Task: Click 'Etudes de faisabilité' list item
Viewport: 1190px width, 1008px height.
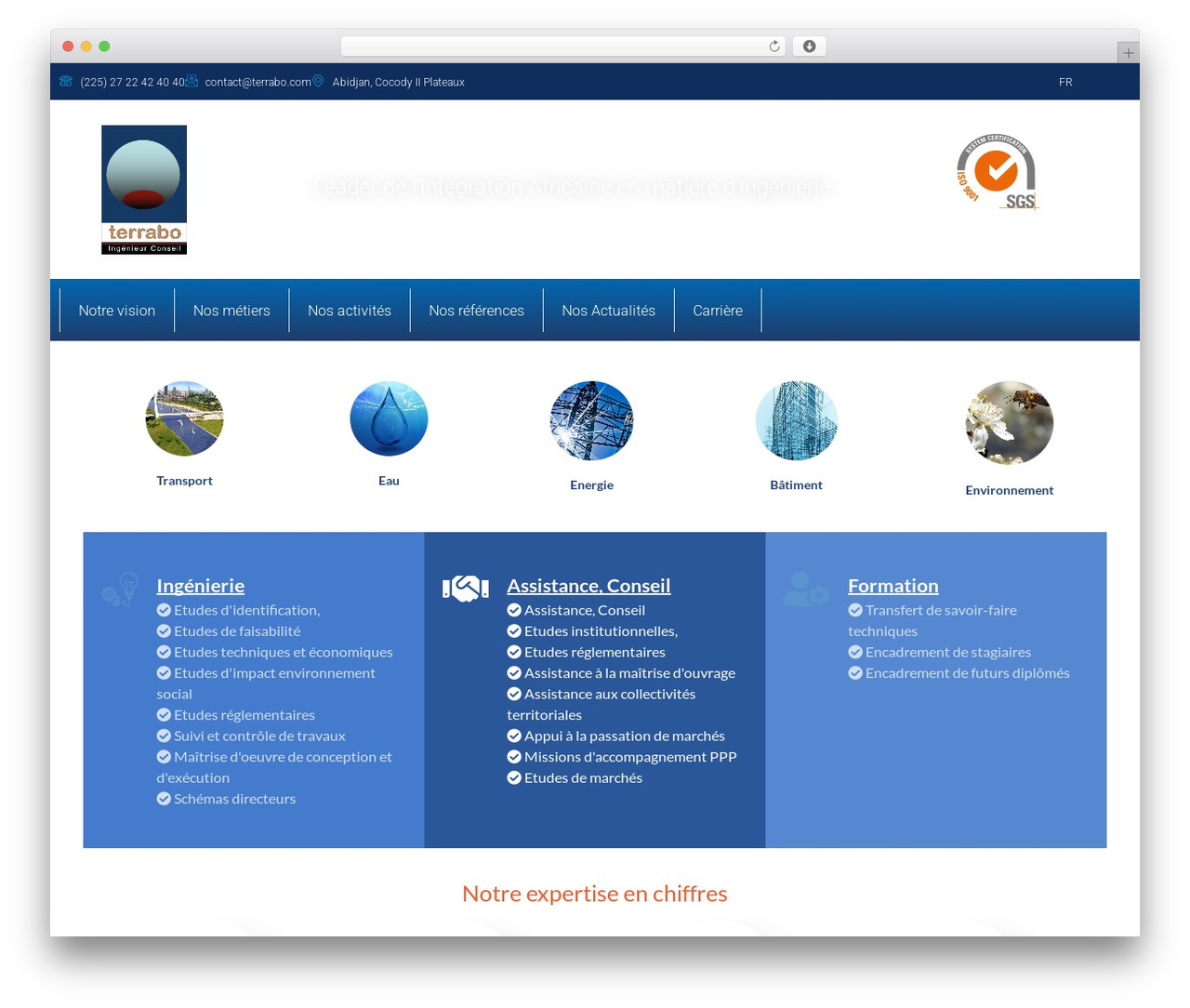Action: tap(229, 631)
